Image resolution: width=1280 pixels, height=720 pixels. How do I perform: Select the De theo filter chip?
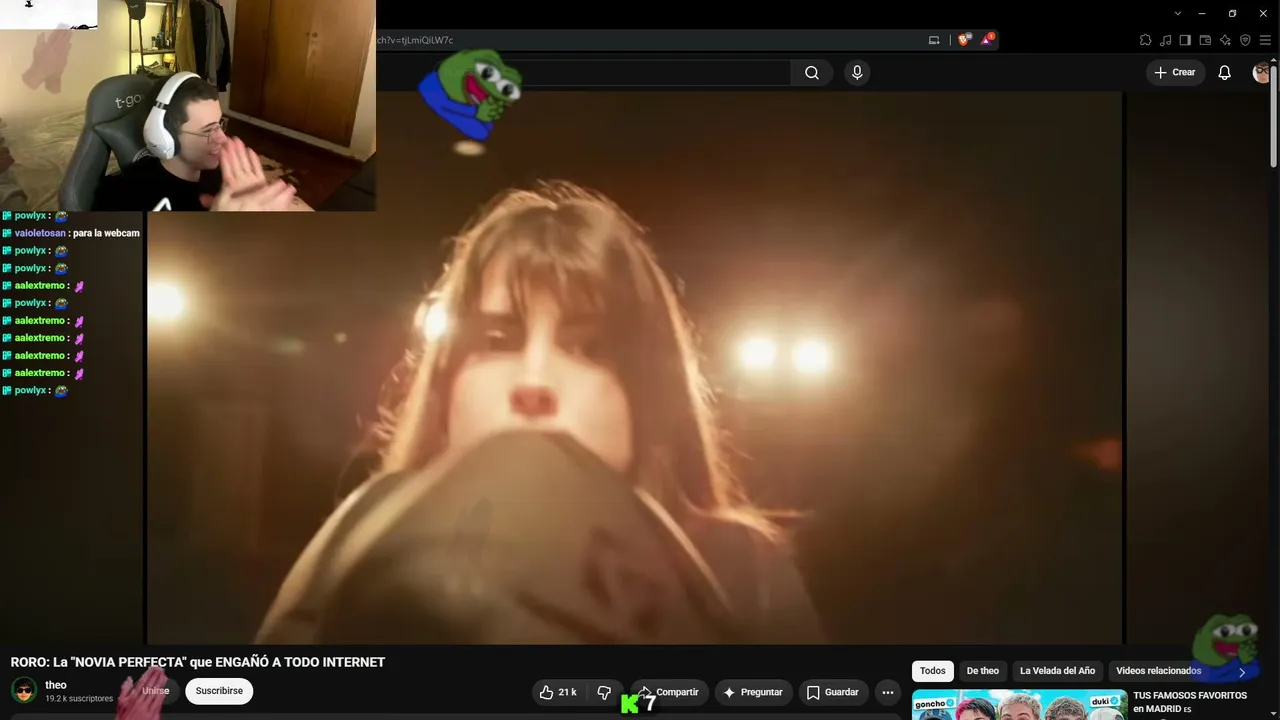point(983,671)
